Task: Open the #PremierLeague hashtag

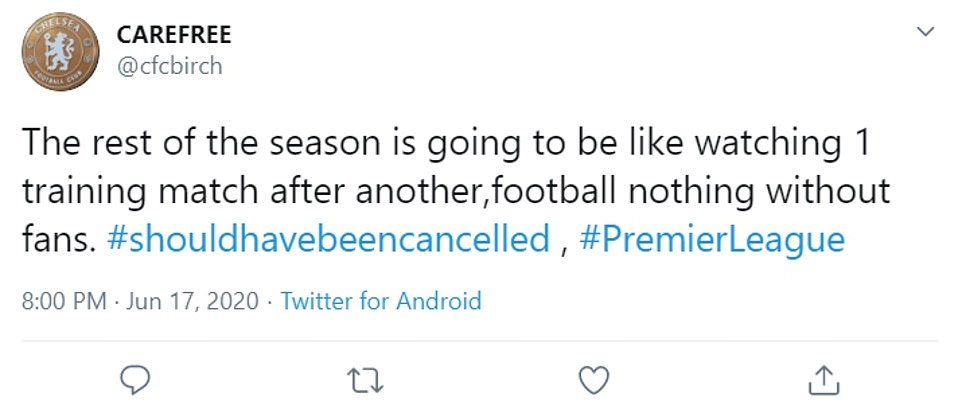Action: pos(712,239)
